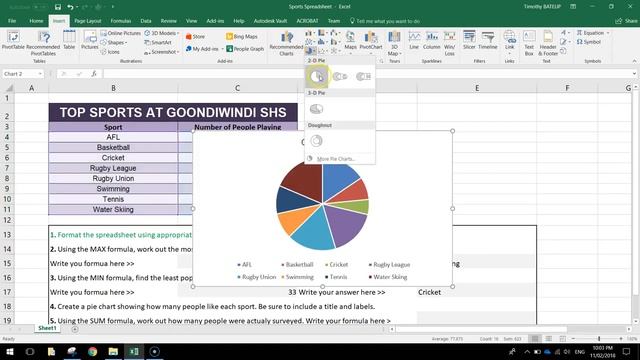Insert a Line sparkline
Screen dimensions: 640x360
tap(414, 40)
